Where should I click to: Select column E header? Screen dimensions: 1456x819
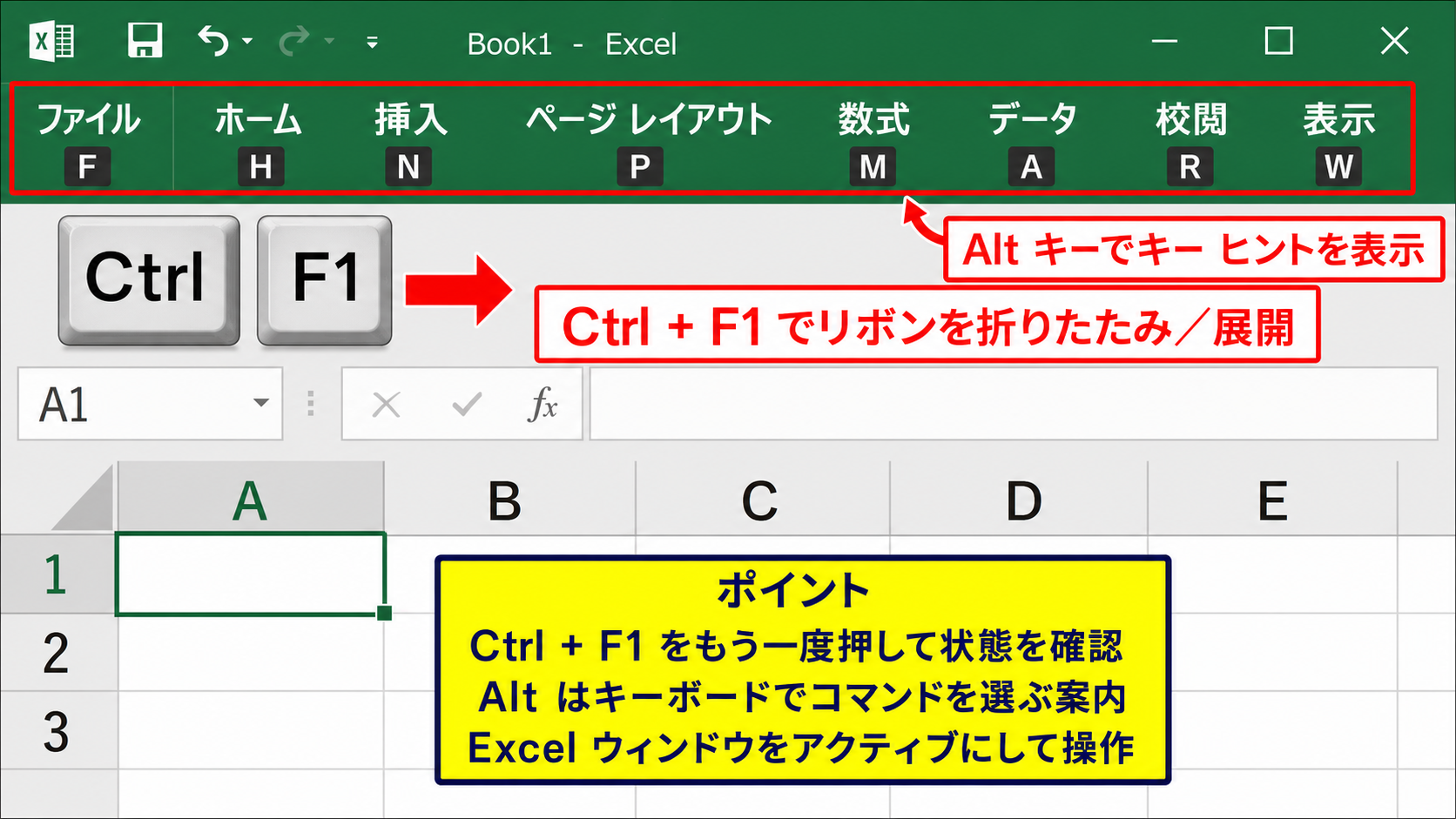point(1272,500)
